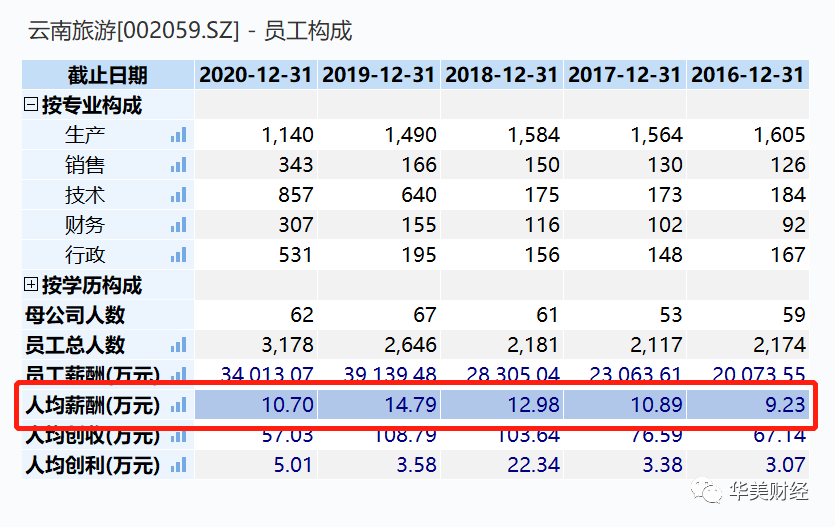Collapse the 按专业构成 section
The height and width of the screenshot is (527, 835).
pos(31,104)
